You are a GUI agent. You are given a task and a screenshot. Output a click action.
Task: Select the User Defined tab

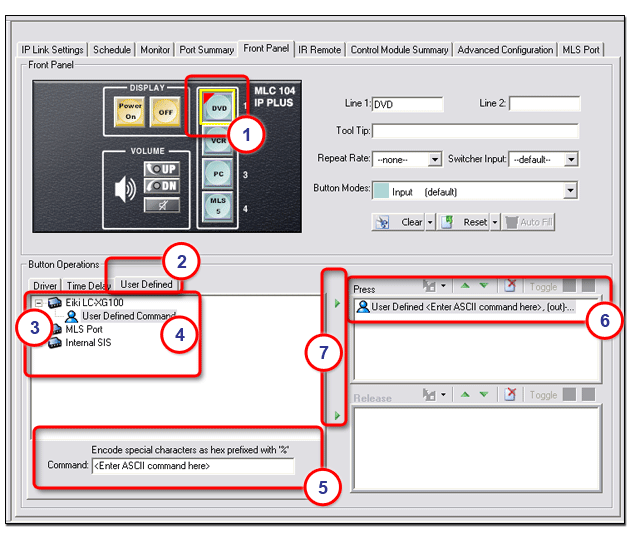[146, 284]
